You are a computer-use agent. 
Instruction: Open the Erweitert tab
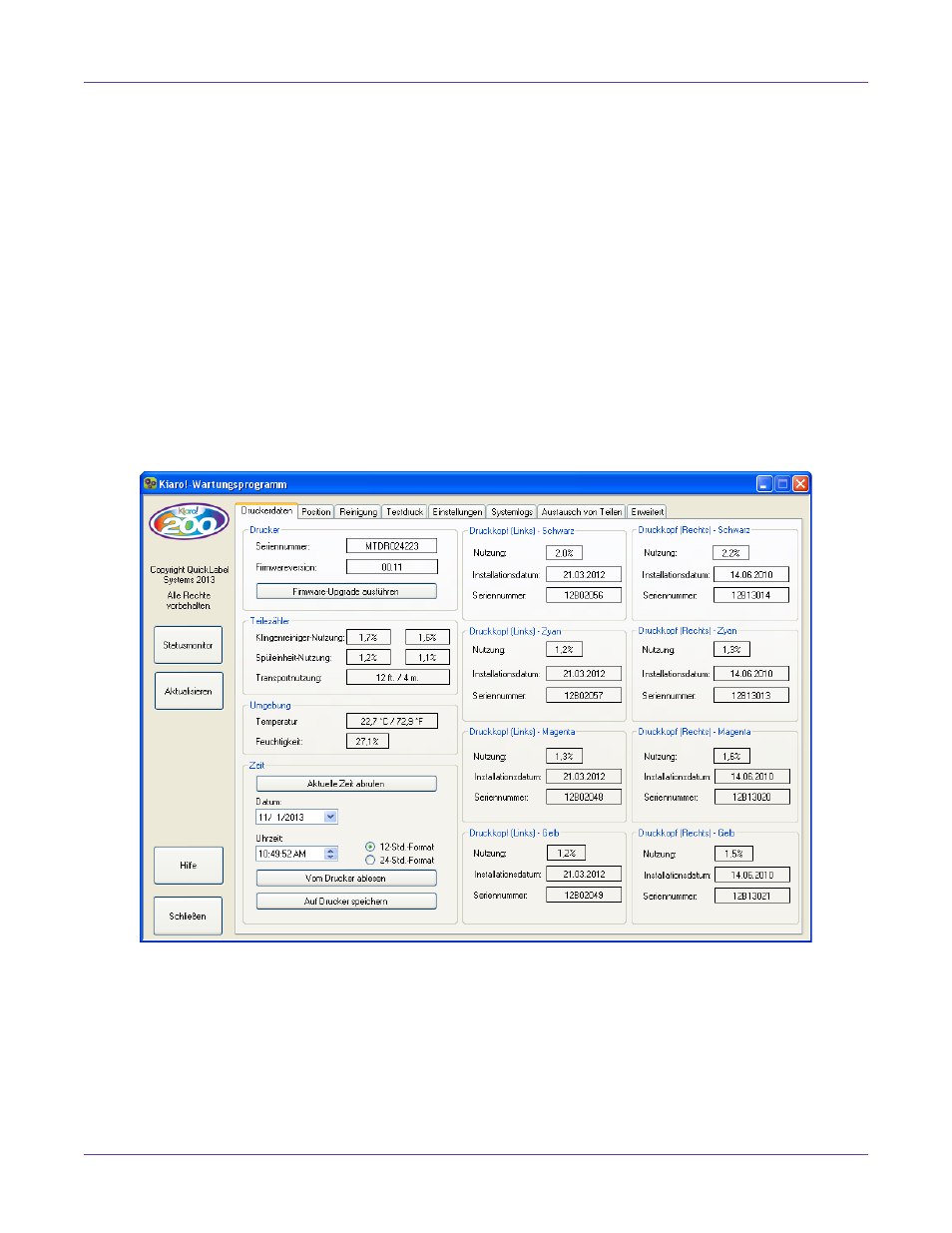(x=647, y=512)
